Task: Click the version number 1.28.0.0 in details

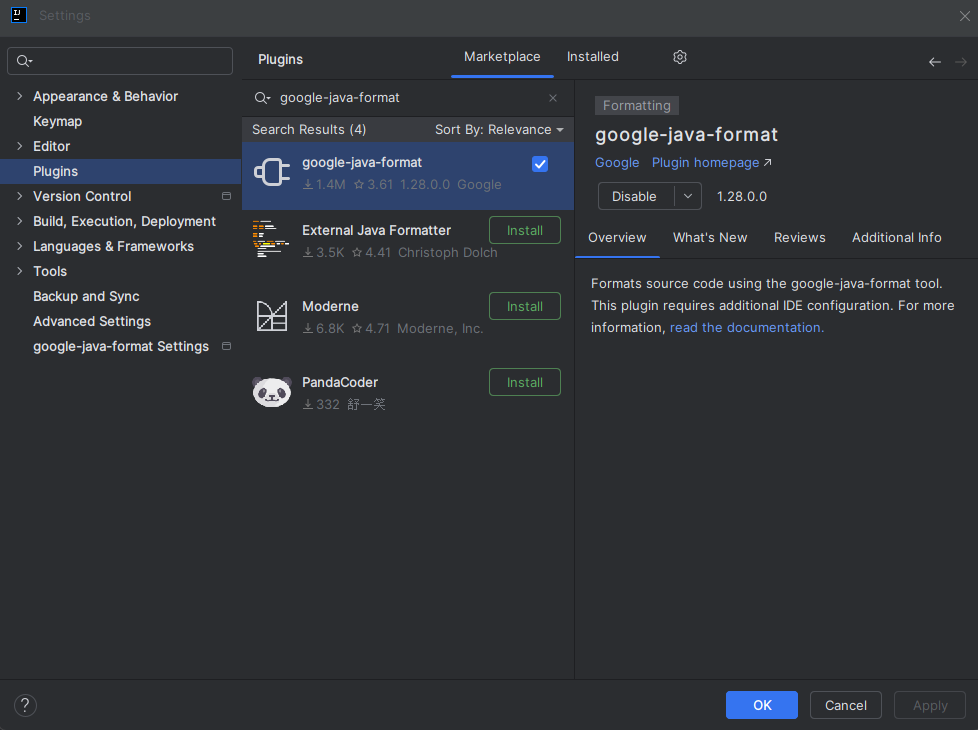Action: [x=742, y=197]
